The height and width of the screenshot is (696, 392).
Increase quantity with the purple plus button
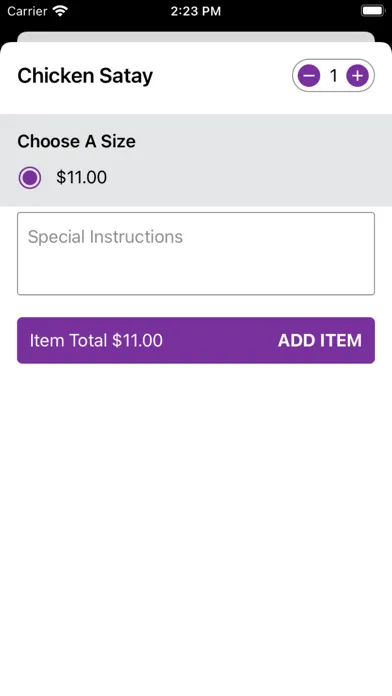coord(357,76)
